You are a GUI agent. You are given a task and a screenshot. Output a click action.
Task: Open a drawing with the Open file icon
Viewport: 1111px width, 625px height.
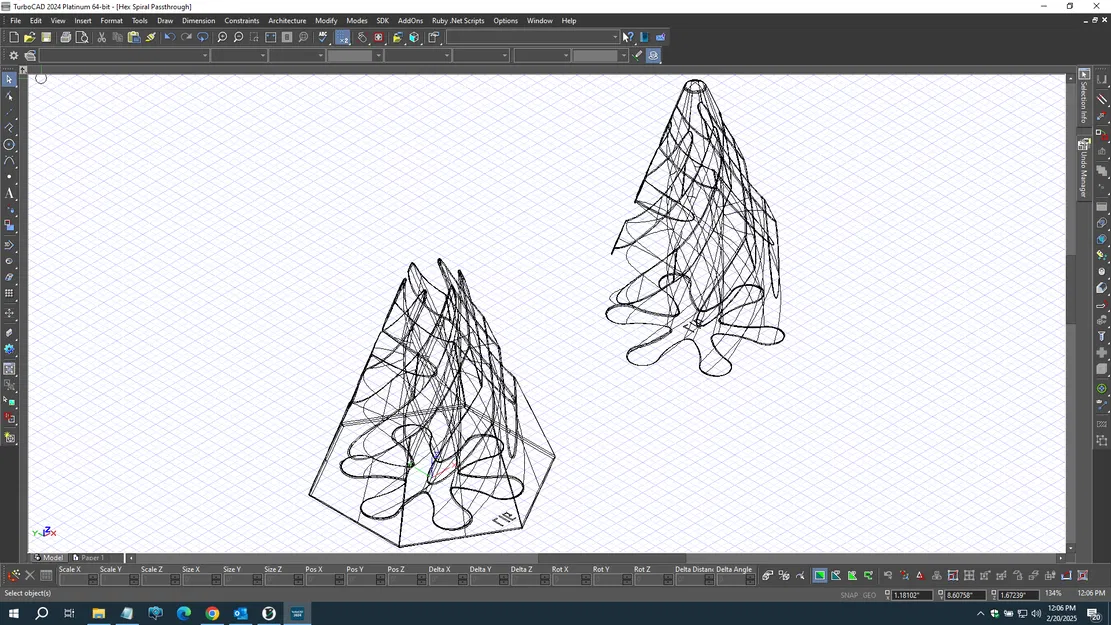pos(30,37)
